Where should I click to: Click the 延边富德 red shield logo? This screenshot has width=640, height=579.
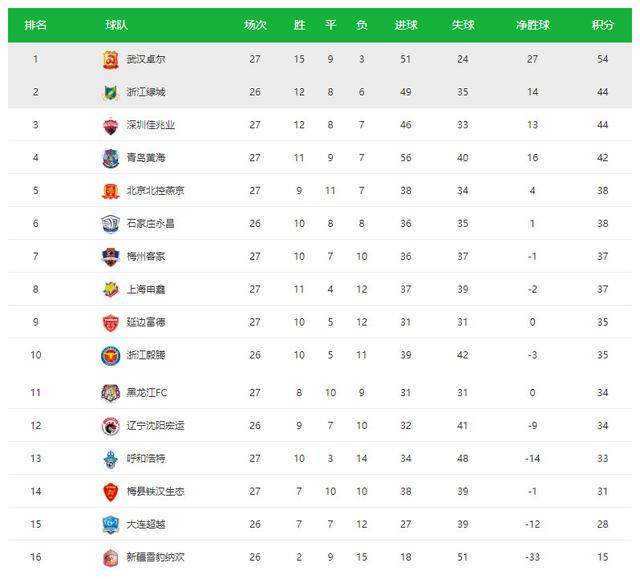(x=110, y=323)
